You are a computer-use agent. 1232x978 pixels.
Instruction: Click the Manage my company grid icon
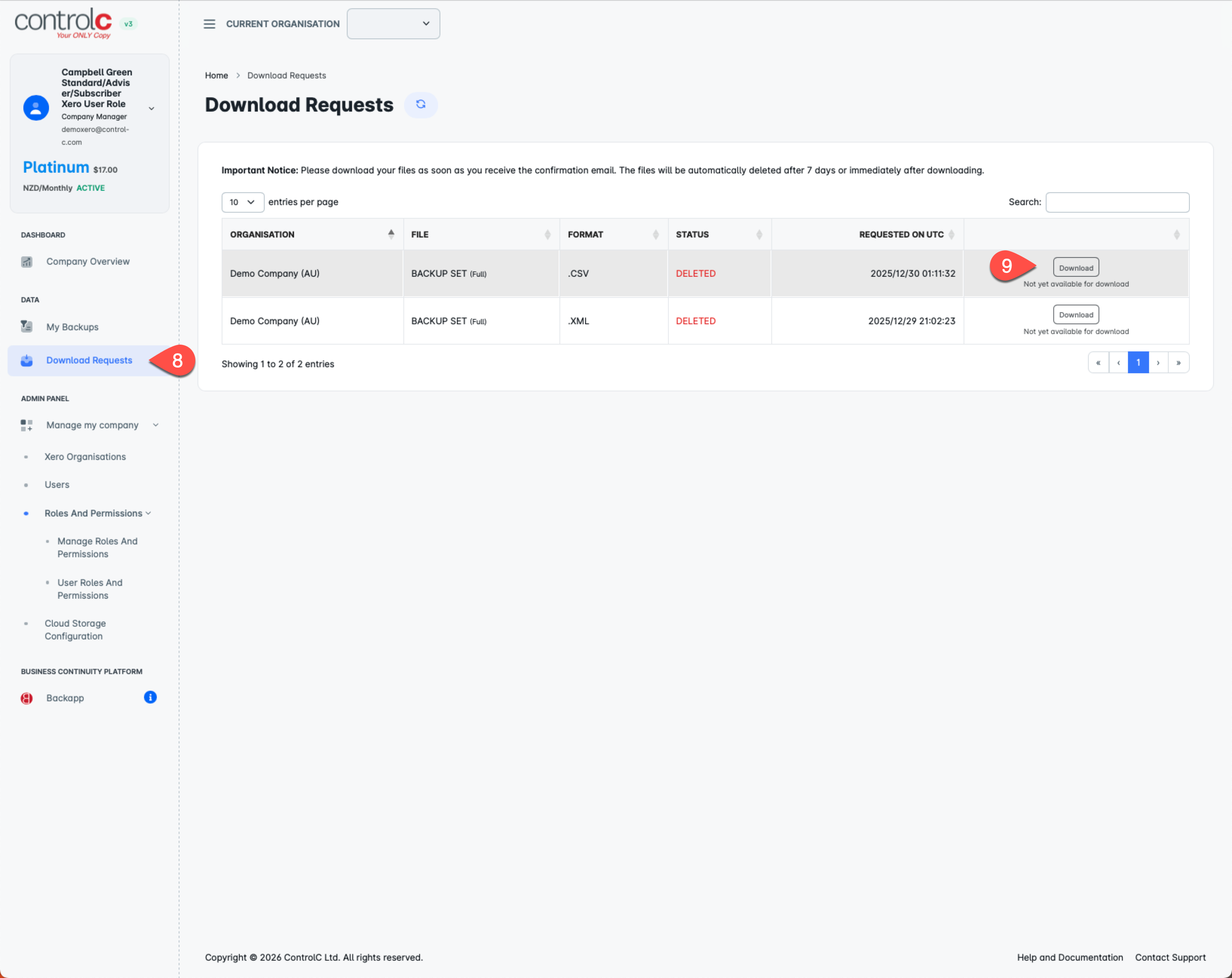point(27,425)
